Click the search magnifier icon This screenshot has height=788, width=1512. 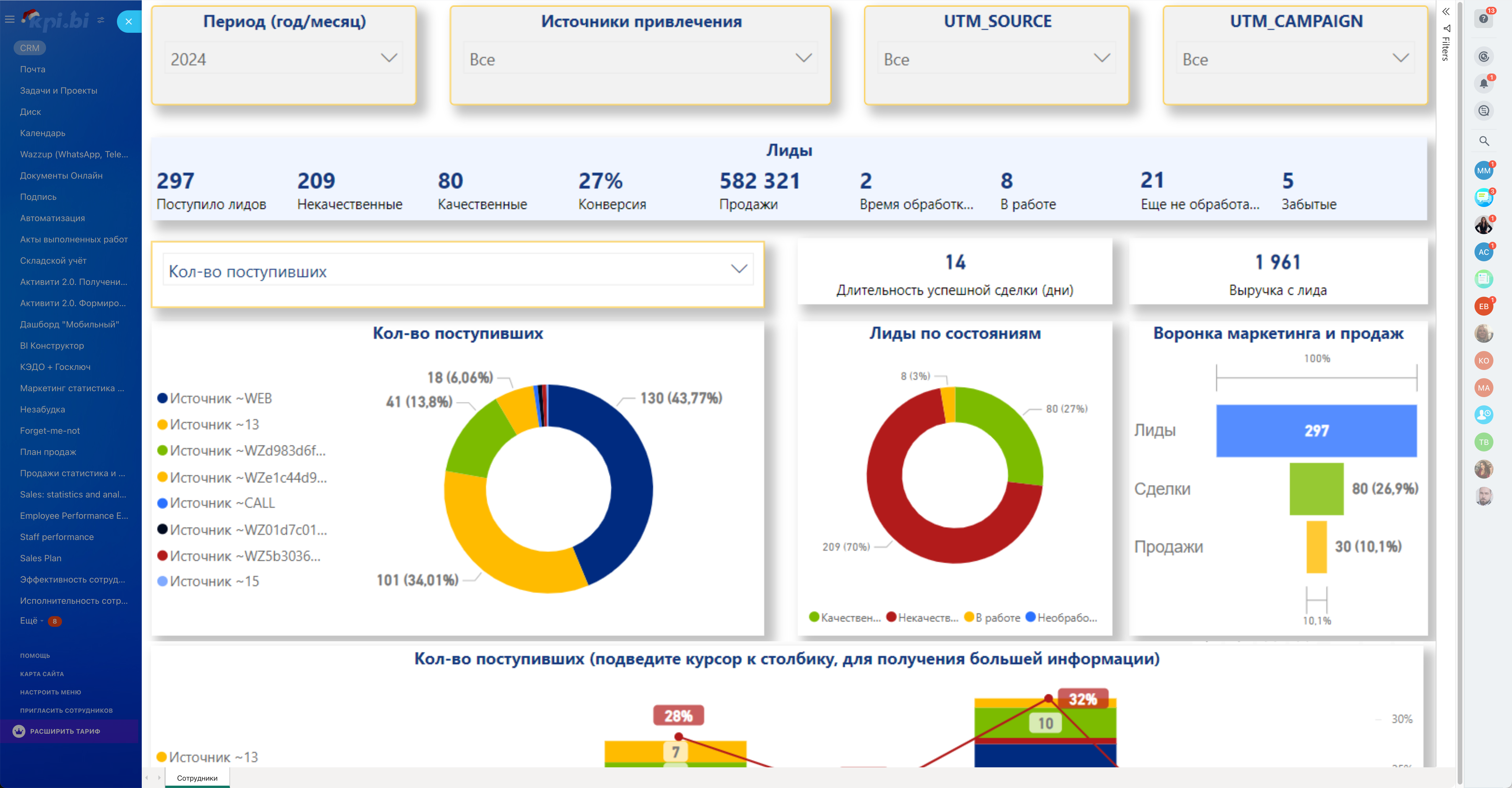(1483, 141)
